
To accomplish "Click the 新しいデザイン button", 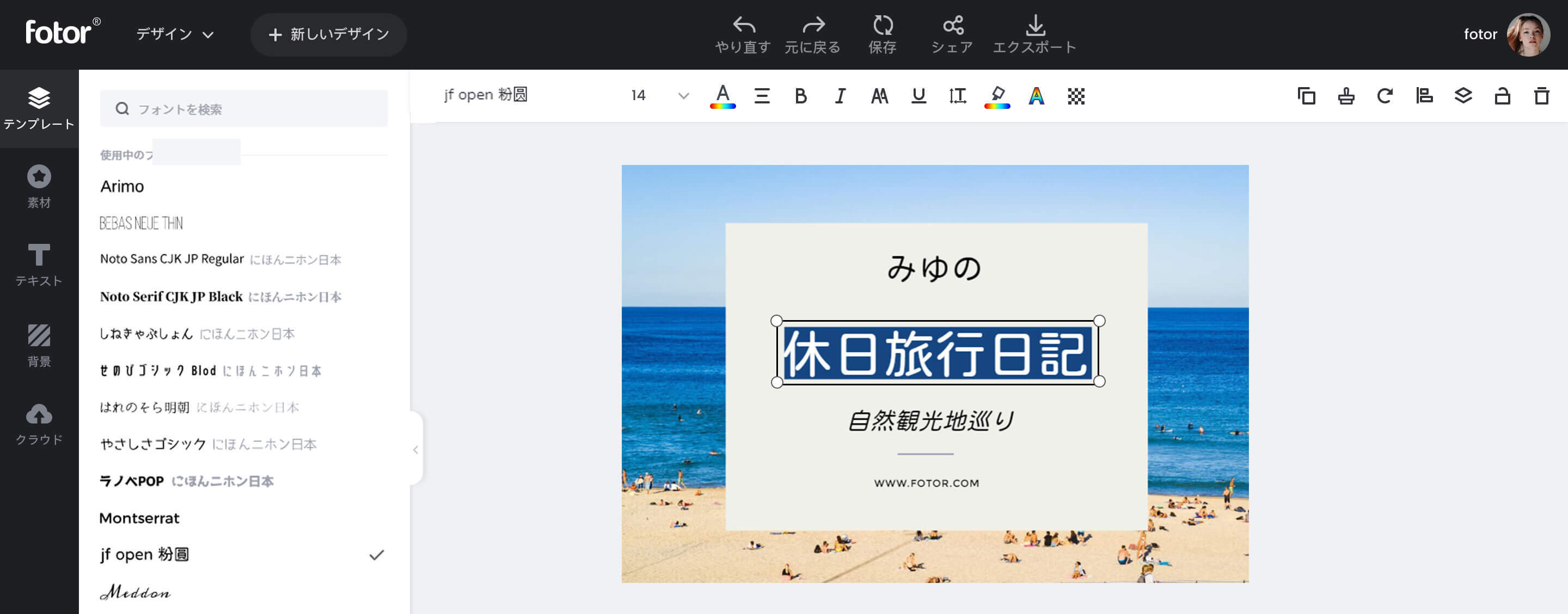I will 329,35.
